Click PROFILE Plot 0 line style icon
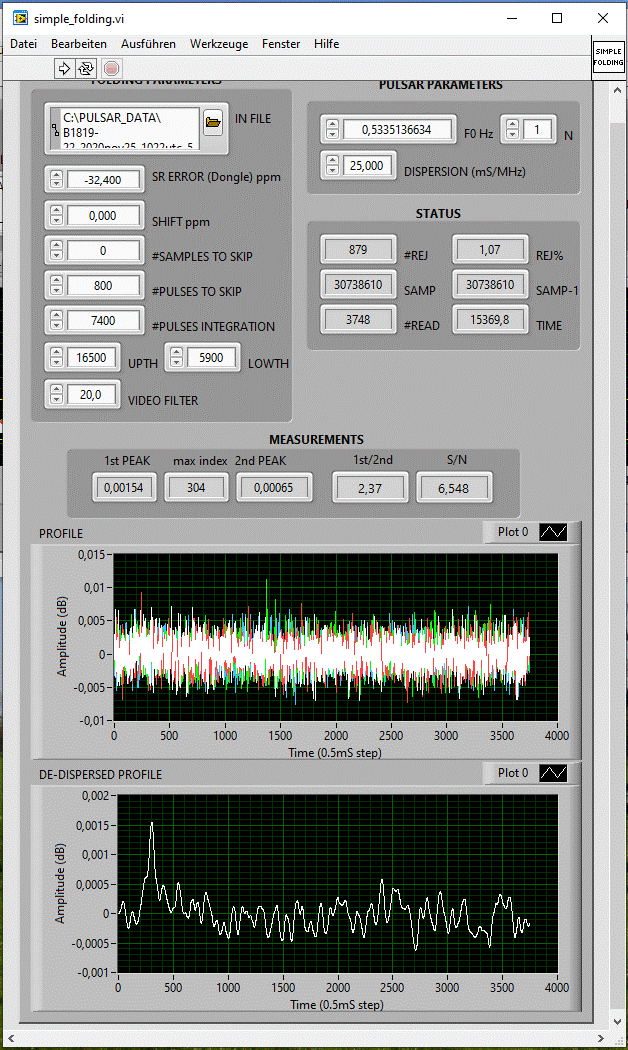The image size is (628, 1050). click(x=554, y=532)
